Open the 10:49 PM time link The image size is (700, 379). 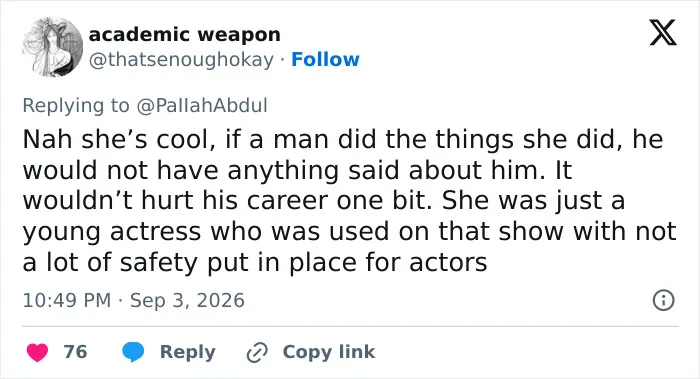pos(67,300)
